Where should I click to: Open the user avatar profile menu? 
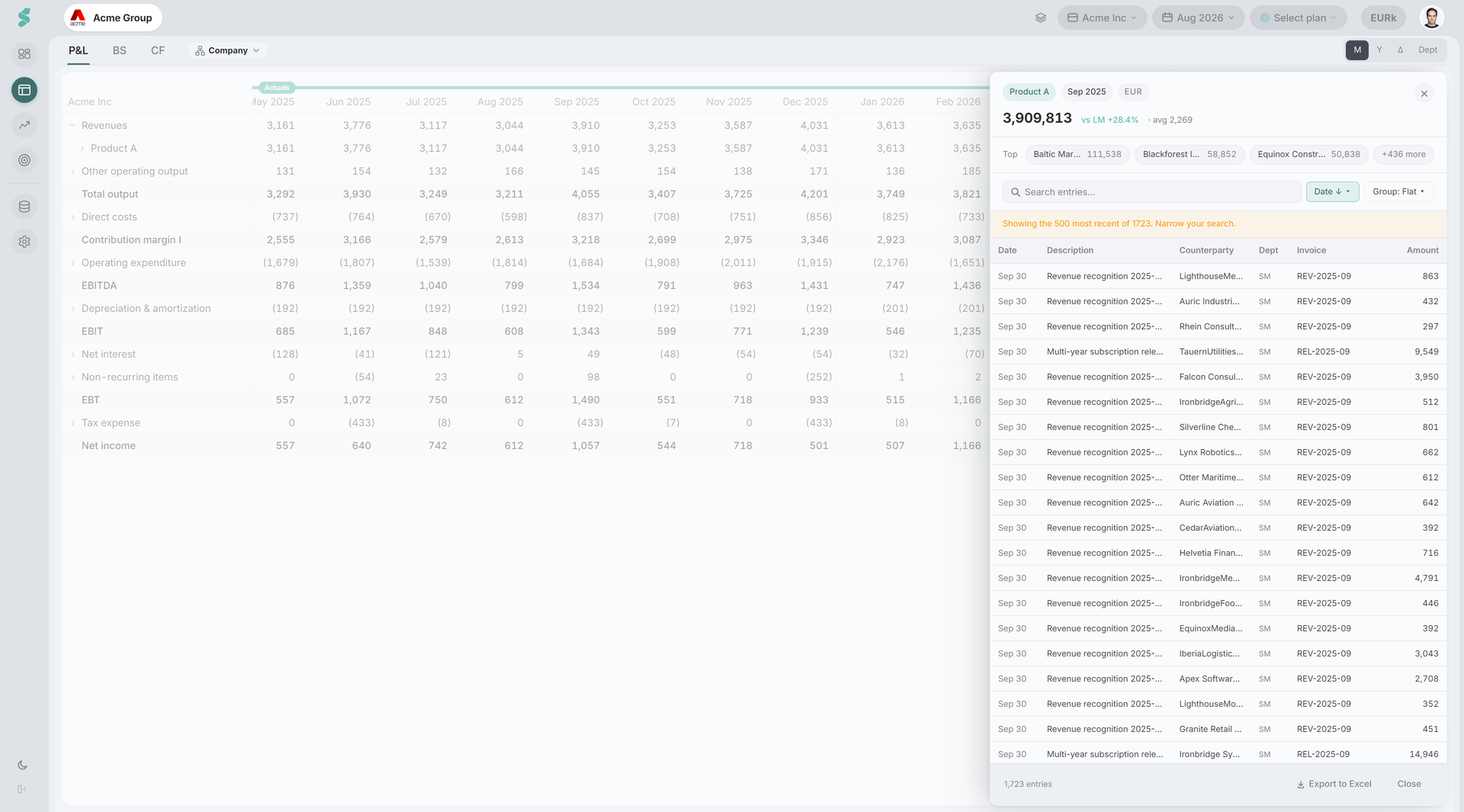click(x=1431, y=18)
